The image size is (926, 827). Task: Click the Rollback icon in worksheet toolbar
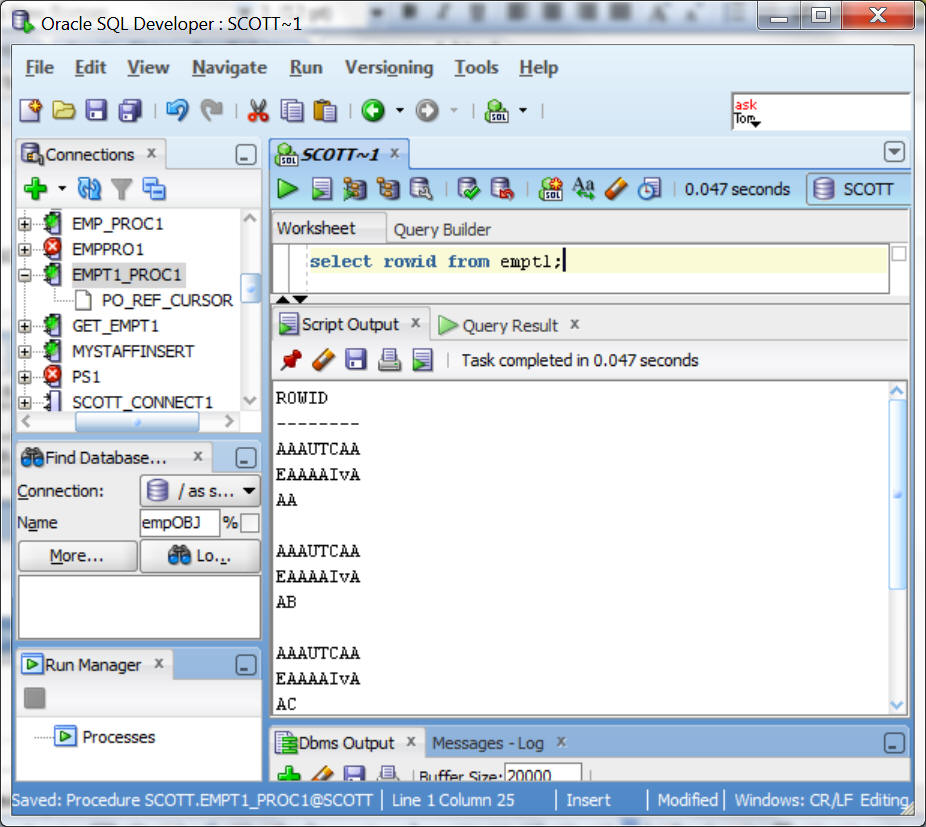point(501,189)
